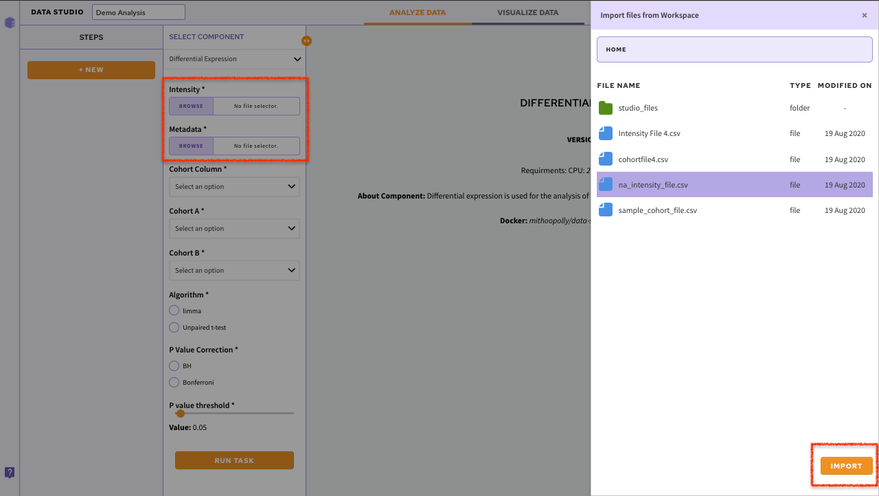
Task: Click the sample_cohort_file.csv file icon
Action: tap(605, 210)
